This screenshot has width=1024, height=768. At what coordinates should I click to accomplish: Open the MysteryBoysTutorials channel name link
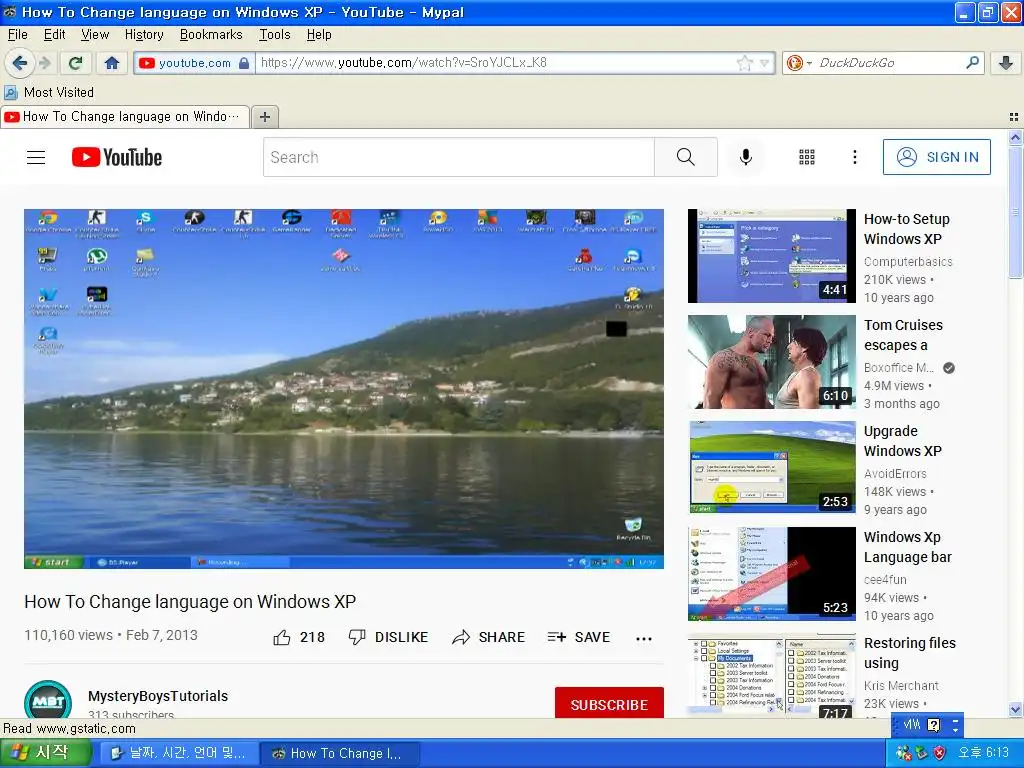pyautogui.click(x=158, y=696)
